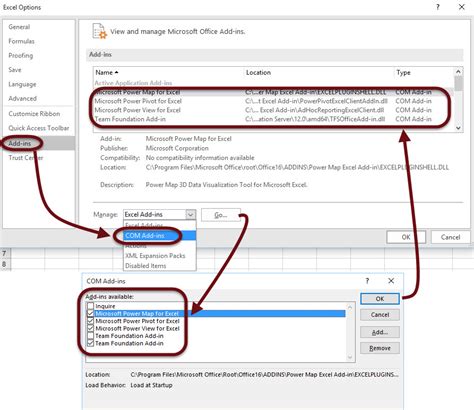Select the Add-ins category in sidebar

coord(39,143)
